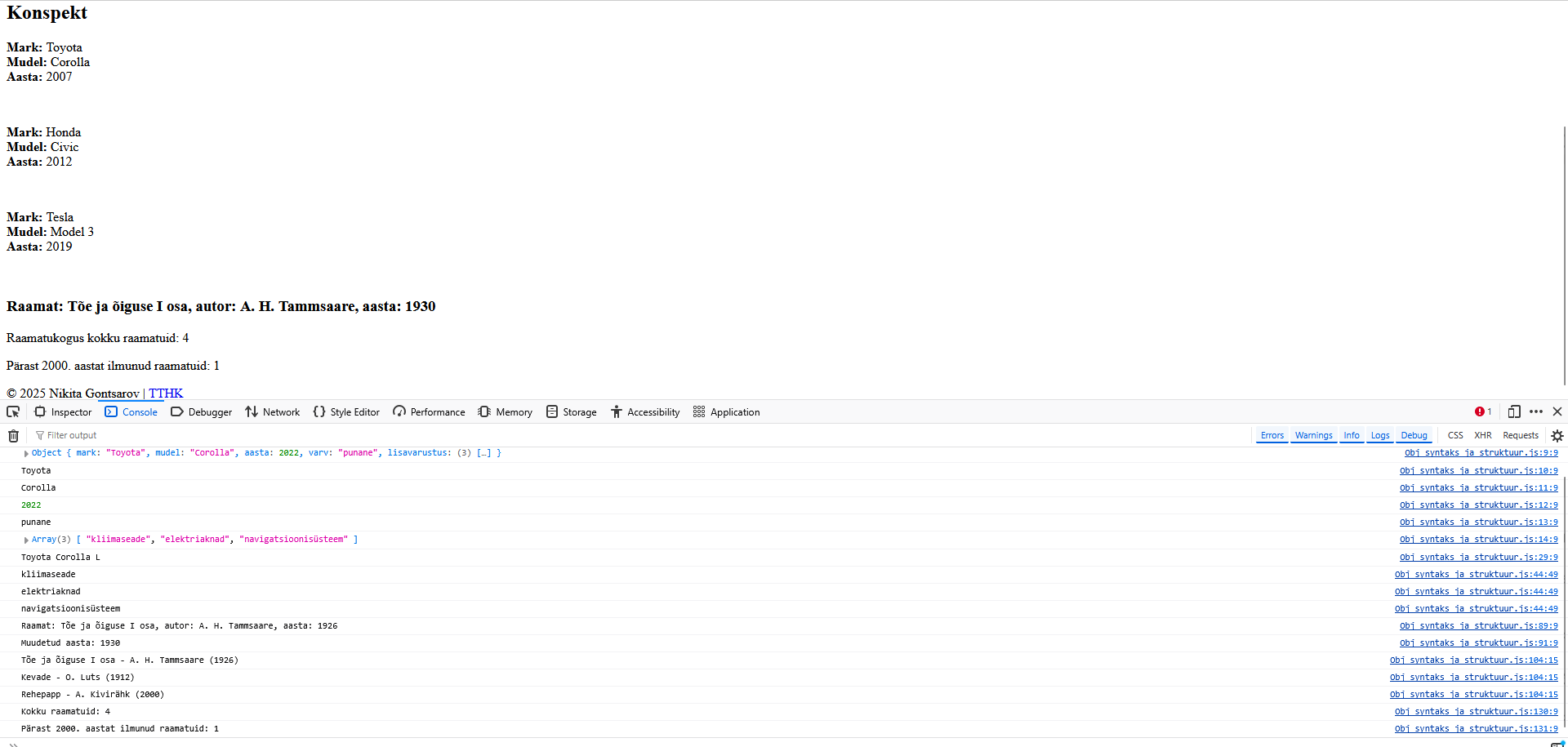Expand the logged Object with mark Toyota
This screenshot has height=747, width=1568.
point(26,453)
